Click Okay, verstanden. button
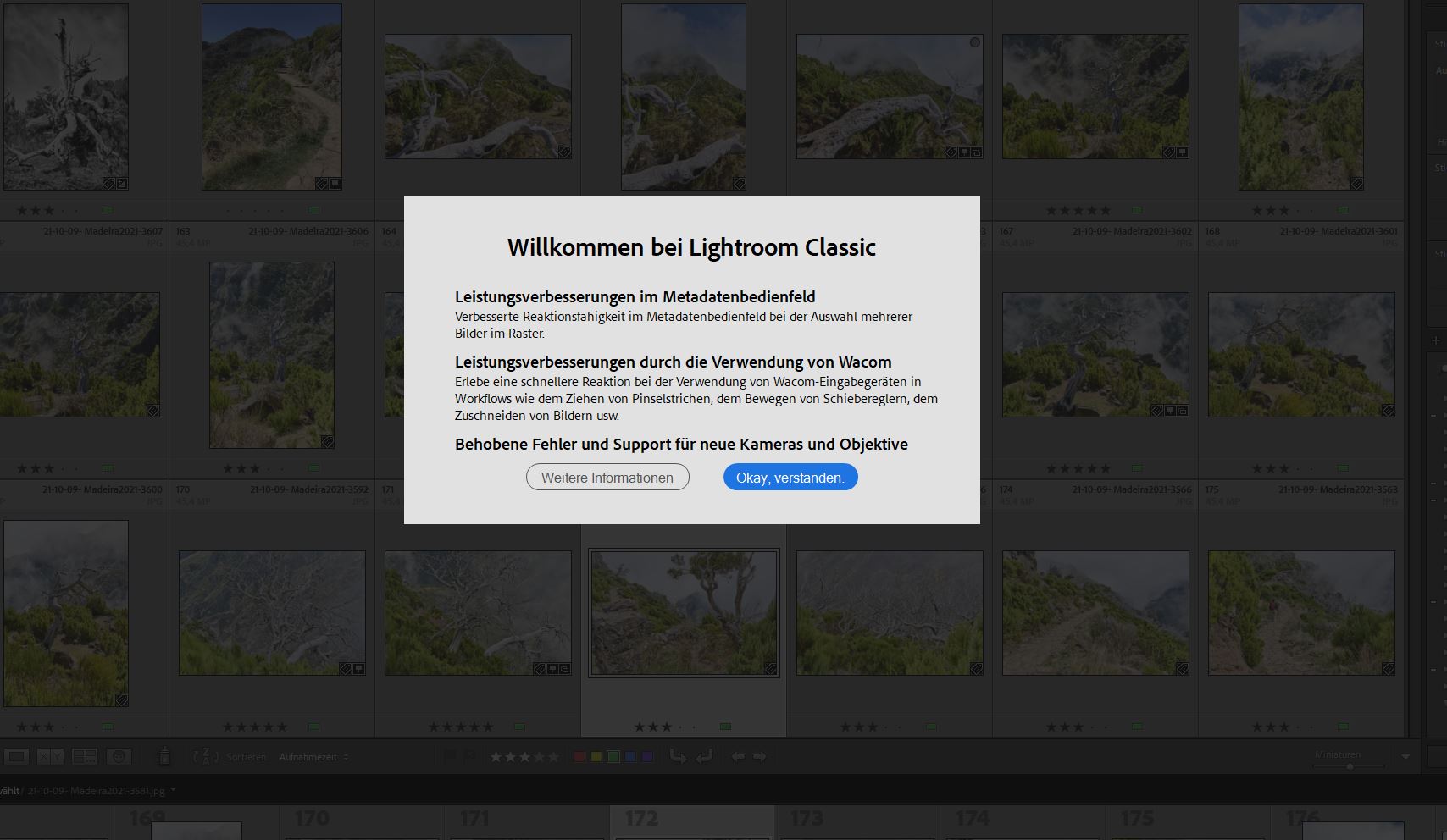The image size is (1447, 840). [790, 478]
